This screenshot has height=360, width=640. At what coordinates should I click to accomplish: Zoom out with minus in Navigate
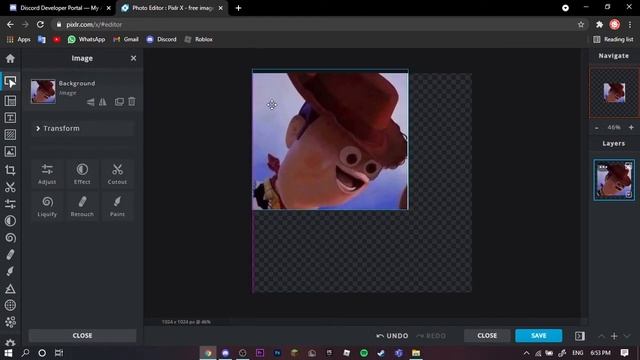point(597,128)
